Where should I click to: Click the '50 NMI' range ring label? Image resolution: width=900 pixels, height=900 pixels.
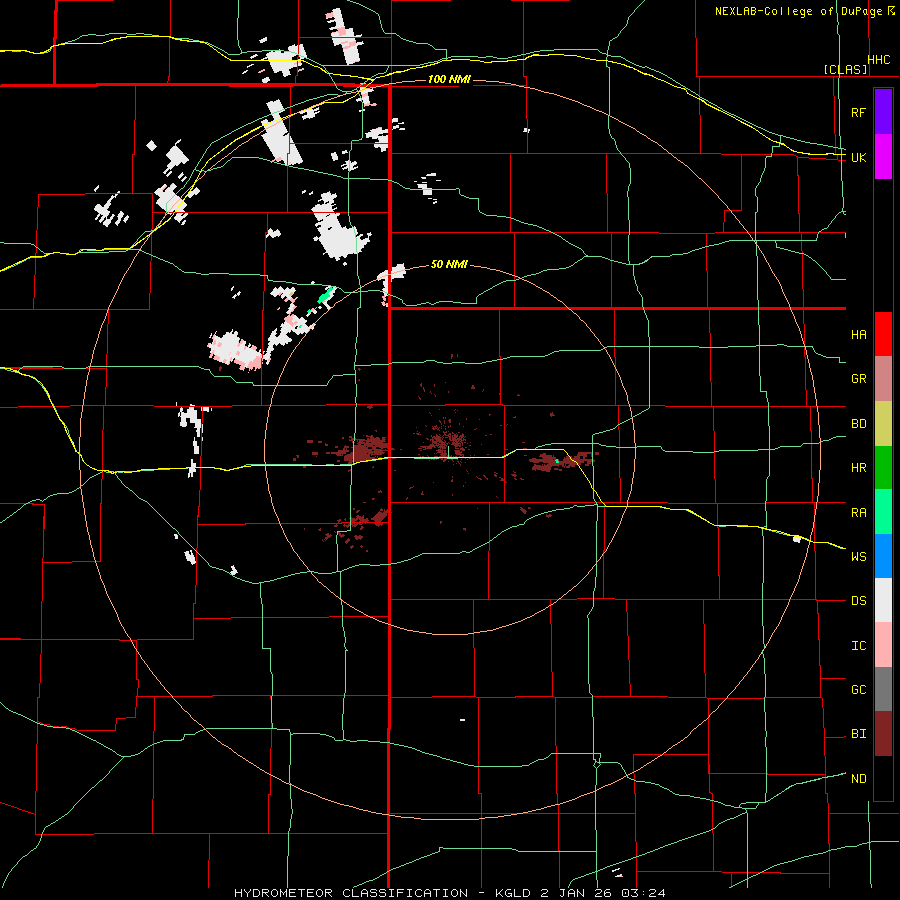point(449,265)
